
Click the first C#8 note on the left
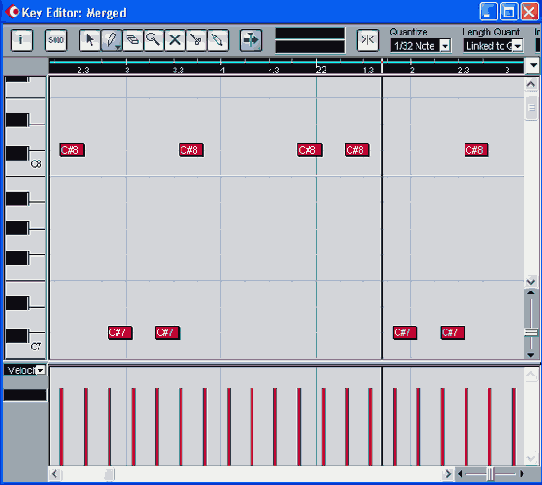click(72, 150)
